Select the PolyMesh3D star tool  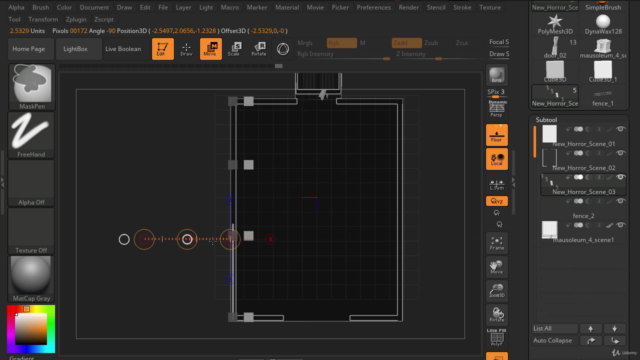(x=555, y=24)
